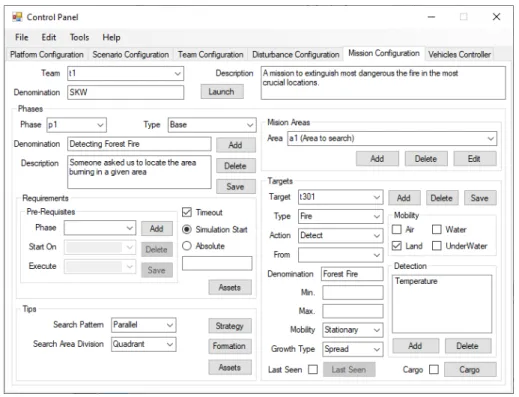The image size is (519, 397).
Task: Switch to Team Configuration tab
Action: tap(210, 54)
